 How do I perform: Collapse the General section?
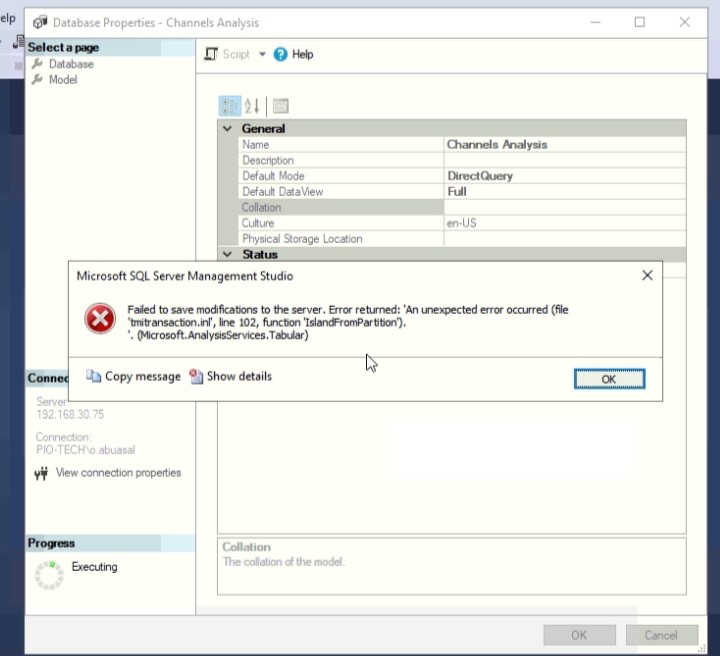[x=227, y=129]
